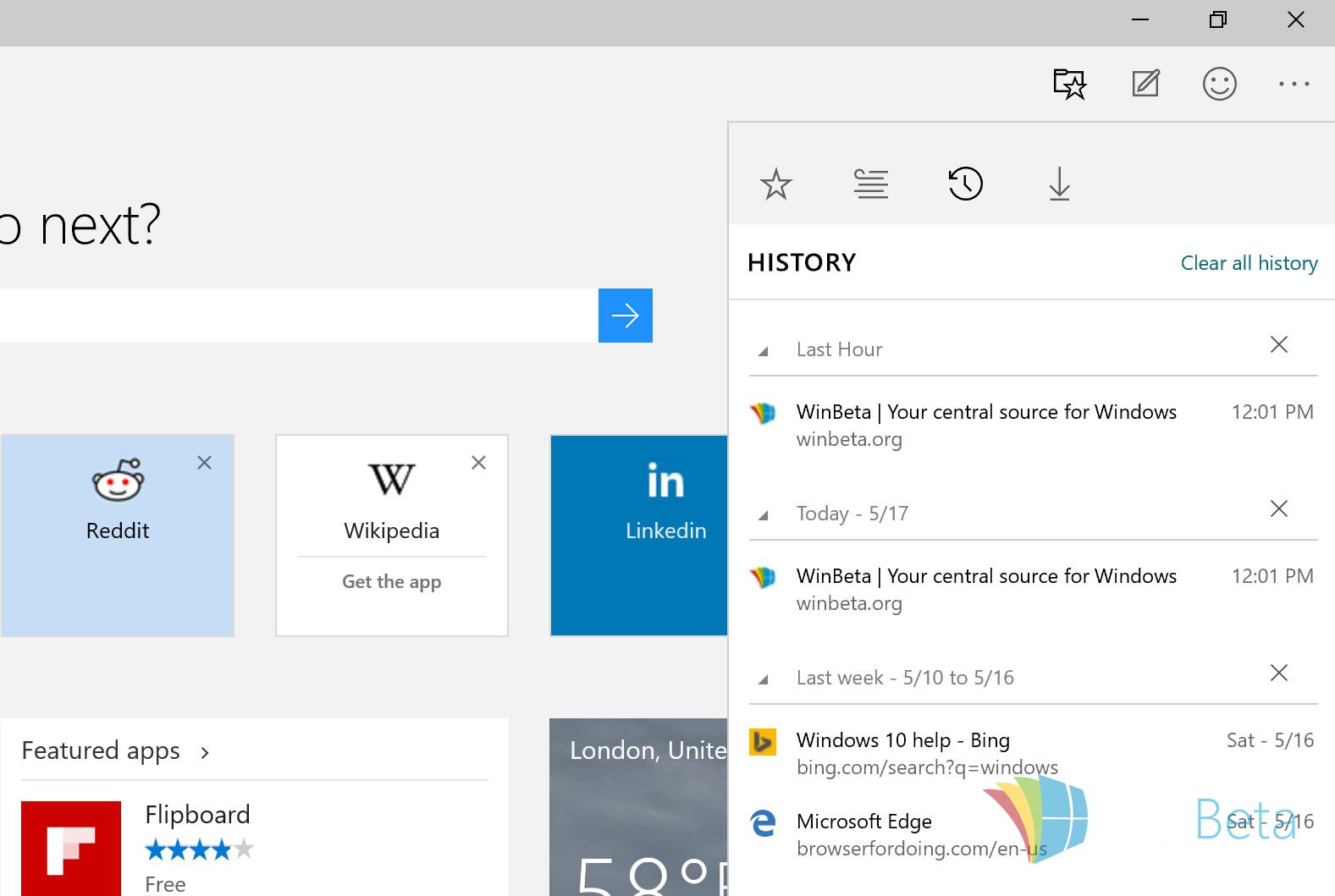Delete the Today - 5/17 history group
Screen dimensions: 1335x896
point(1278,508)
